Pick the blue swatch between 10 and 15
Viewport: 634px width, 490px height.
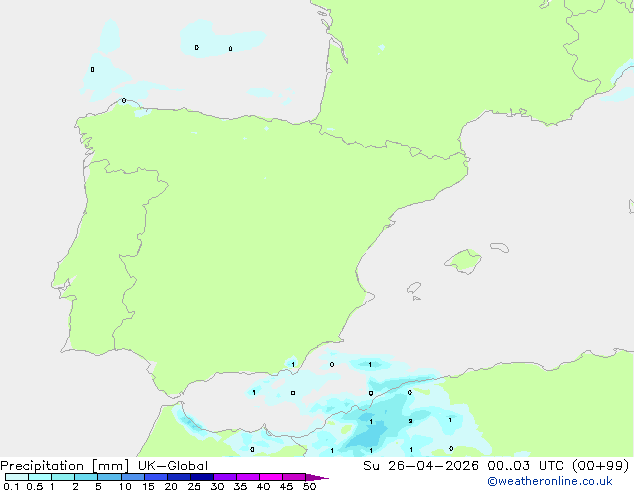[132, 477]
